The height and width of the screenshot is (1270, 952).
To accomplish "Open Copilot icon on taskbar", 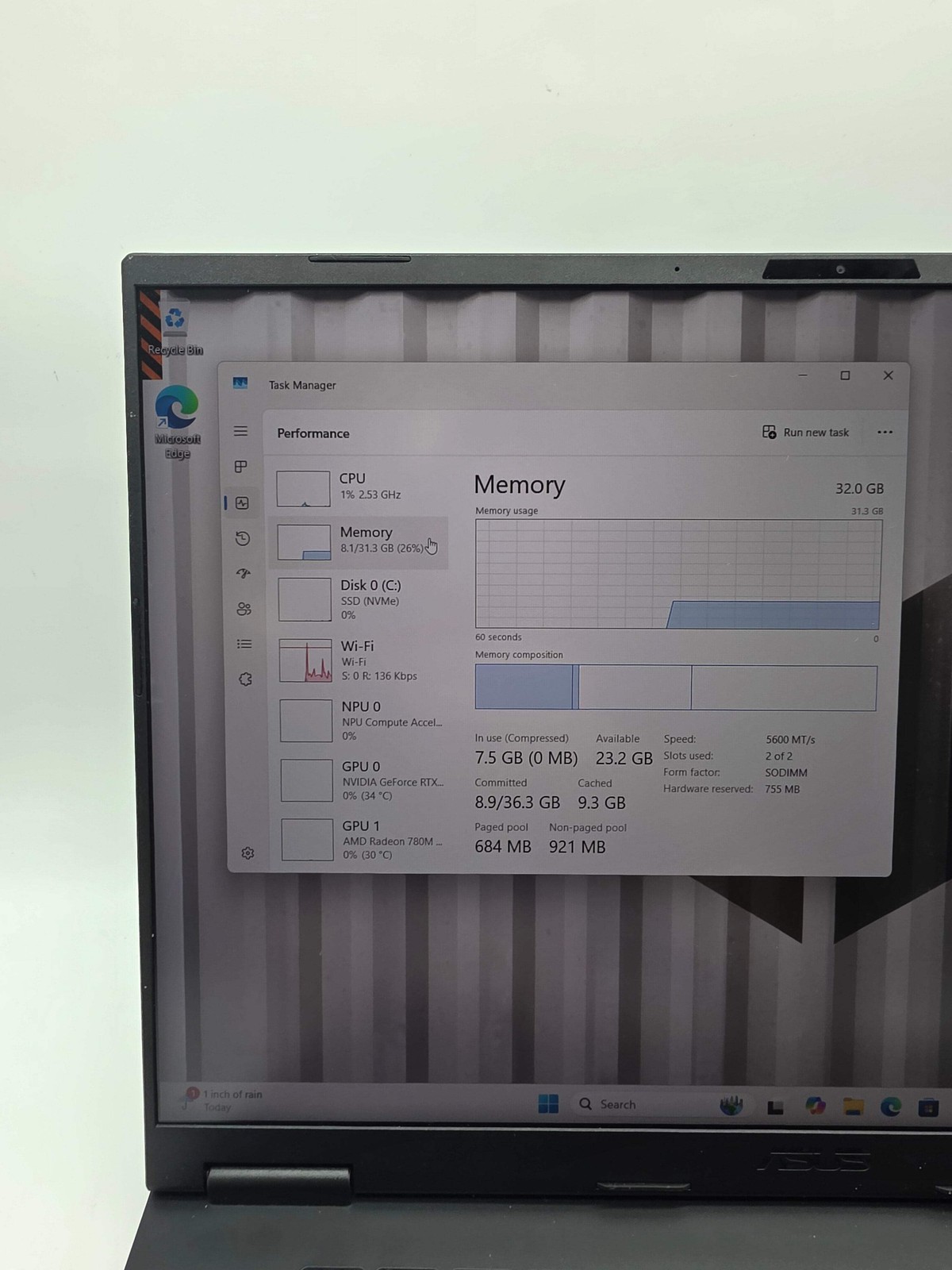I will pos(815,1106).
